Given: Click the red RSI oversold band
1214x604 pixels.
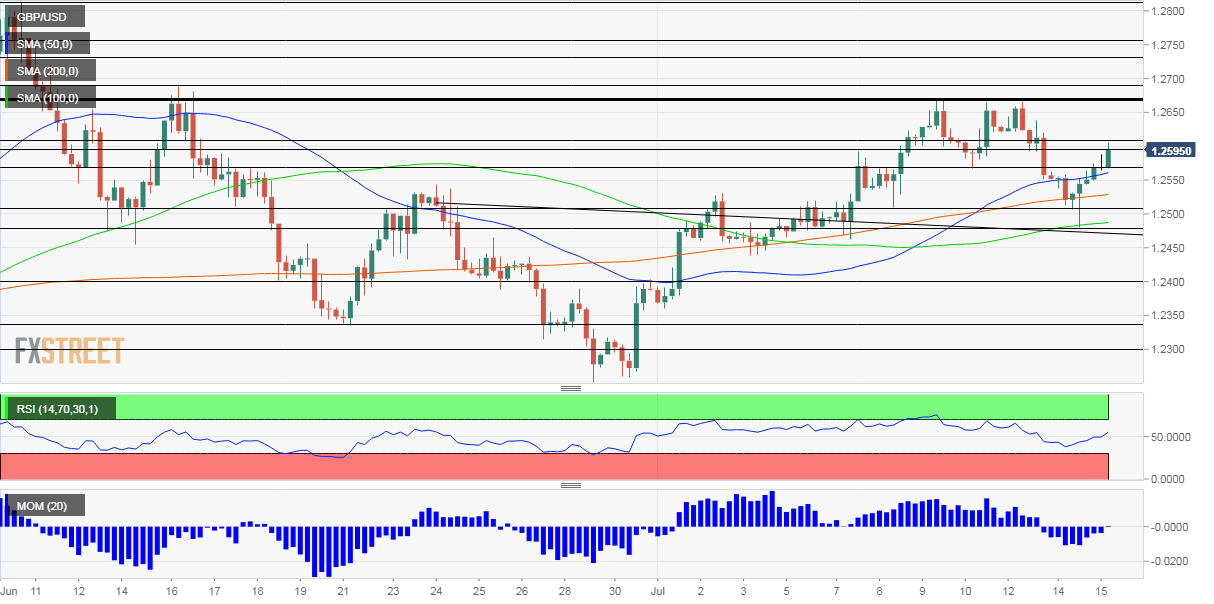Looking at the screenshot, I should coord(555,466).
